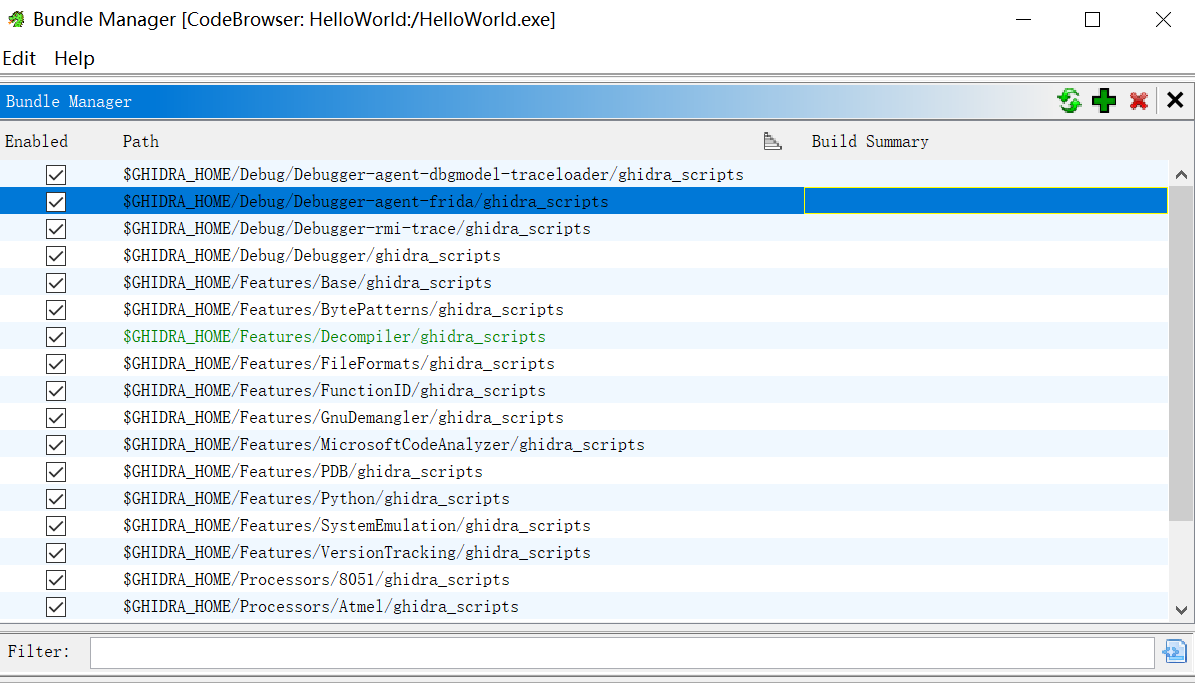Select Features/BytePatterns/ghidra_scripts path
This screenshot has height=683, width=1195.
(x=343, y=309)
